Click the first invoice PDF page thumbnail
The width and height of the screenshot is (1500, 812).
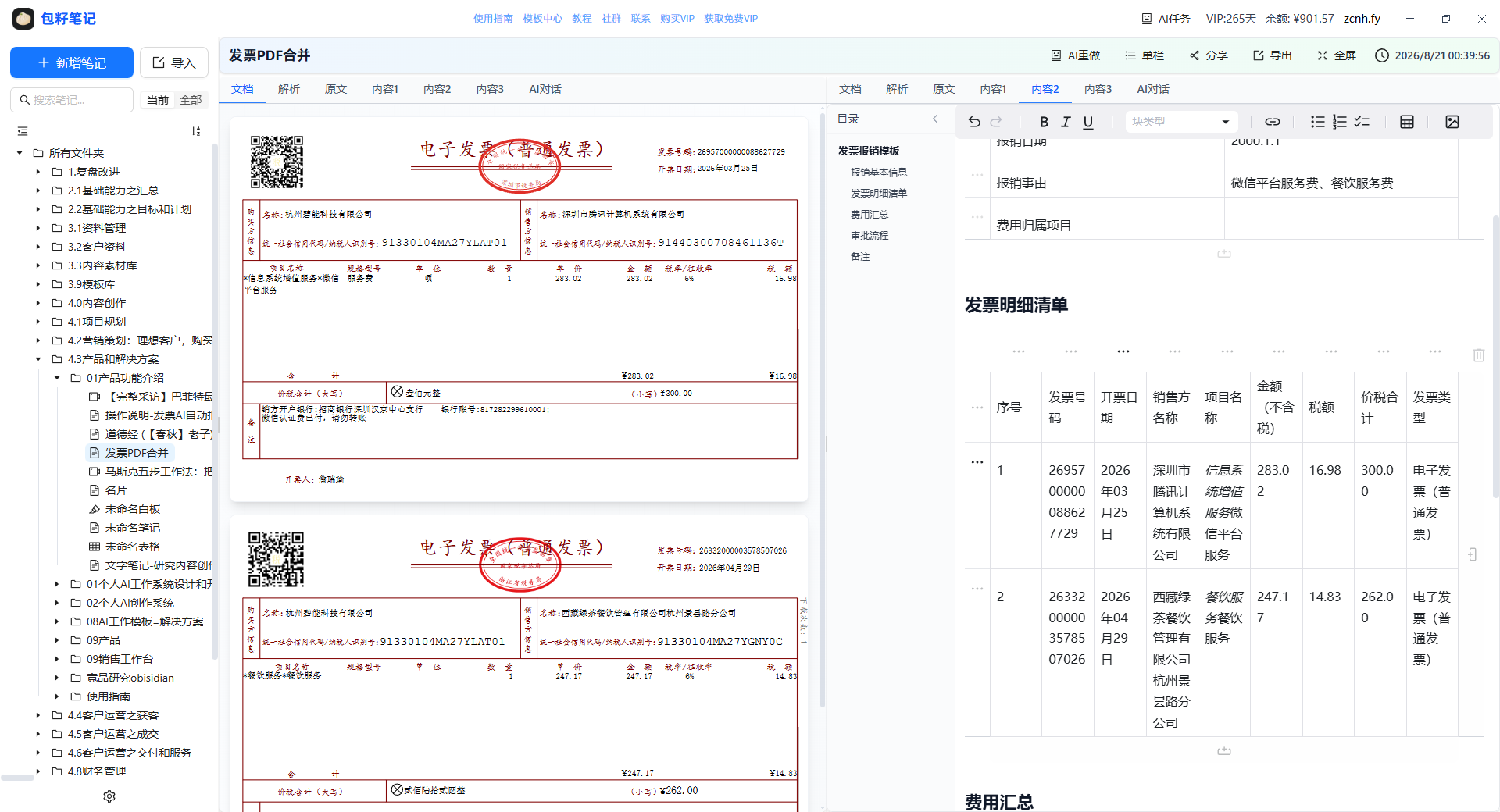pos(519,309)
